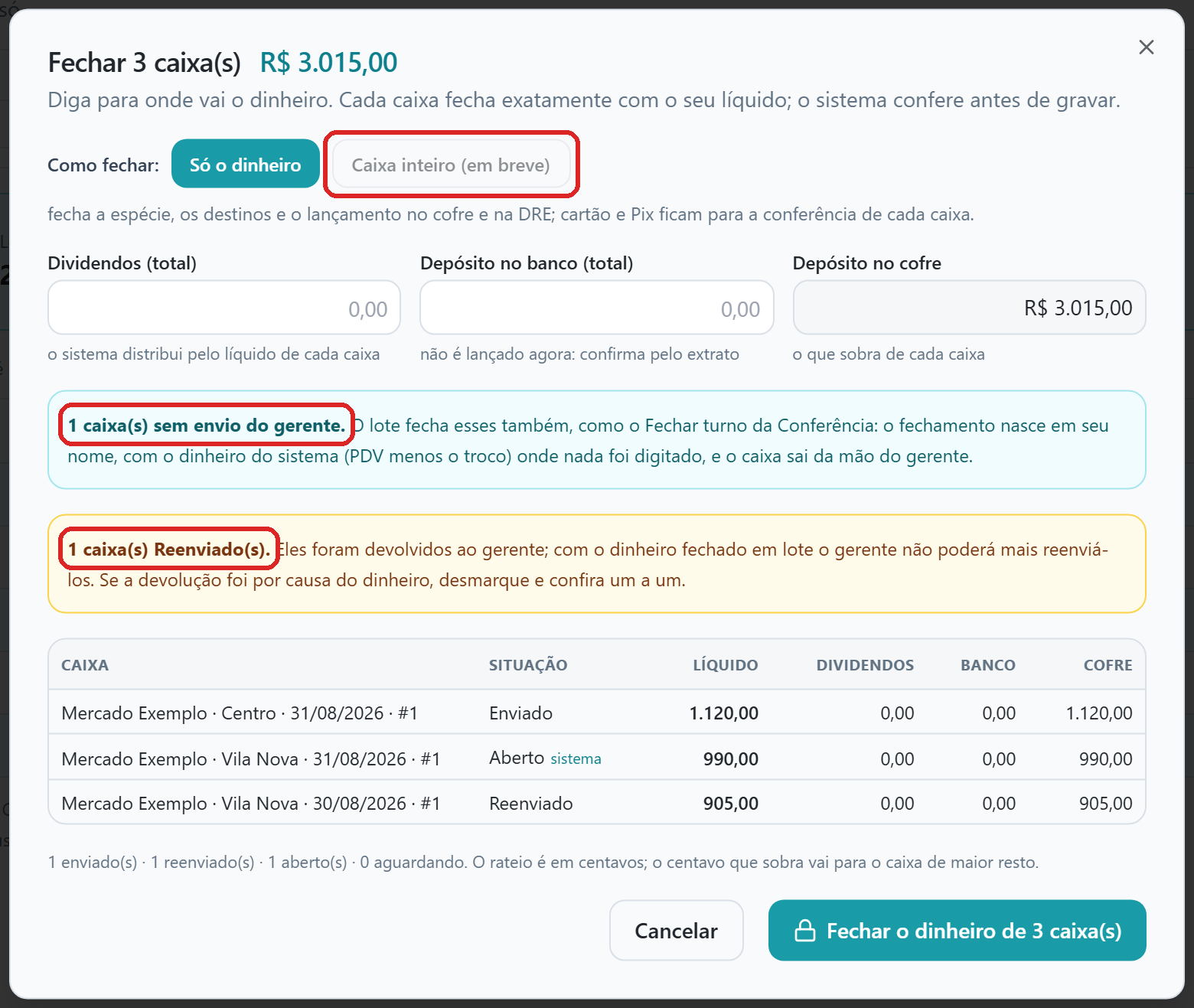Click the 'sistema' tag next to Aberto
Screen dimensions: 1194x1008
click(576, 758)
